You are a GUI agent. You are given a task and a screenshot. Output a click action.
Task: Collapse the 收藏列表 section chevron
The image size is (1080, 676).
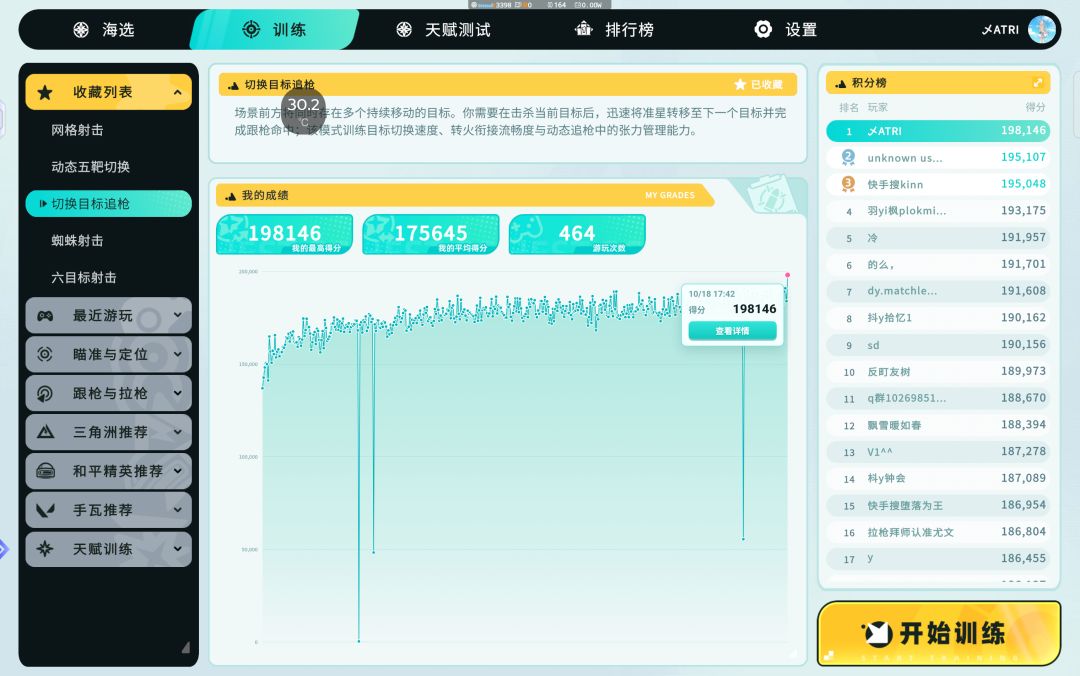tap(178, 92)
